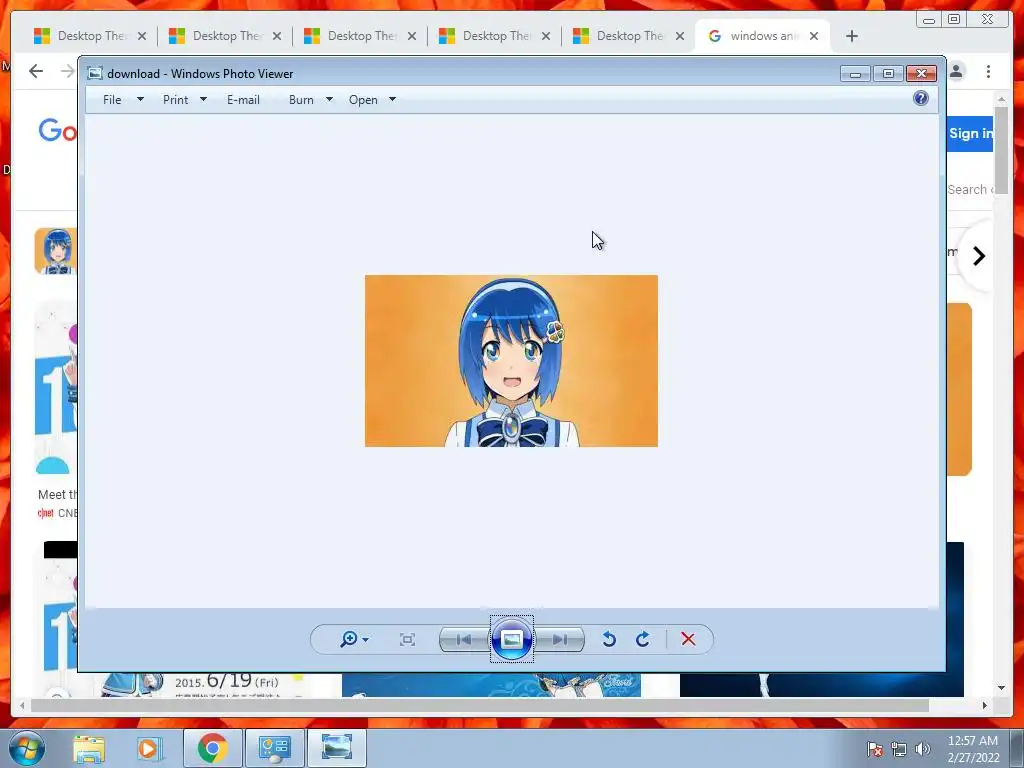Close the Google search tab

(814, 36)
